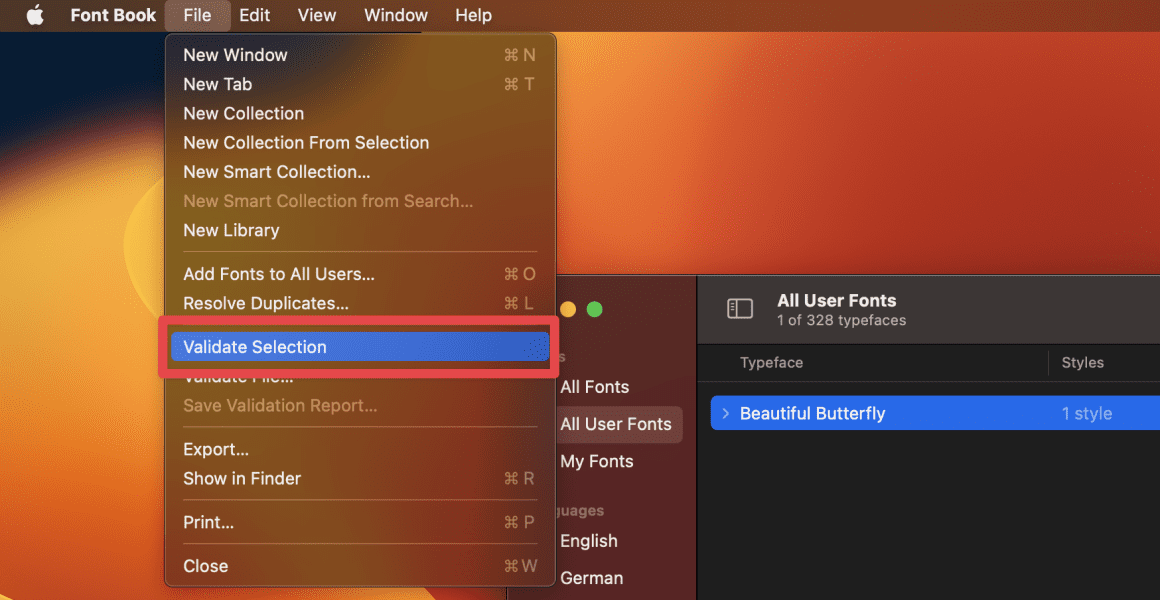Select the English language filter
The width and height of the screenshot is (1160, 600).
pyautogui.click(x=588, y=541)
